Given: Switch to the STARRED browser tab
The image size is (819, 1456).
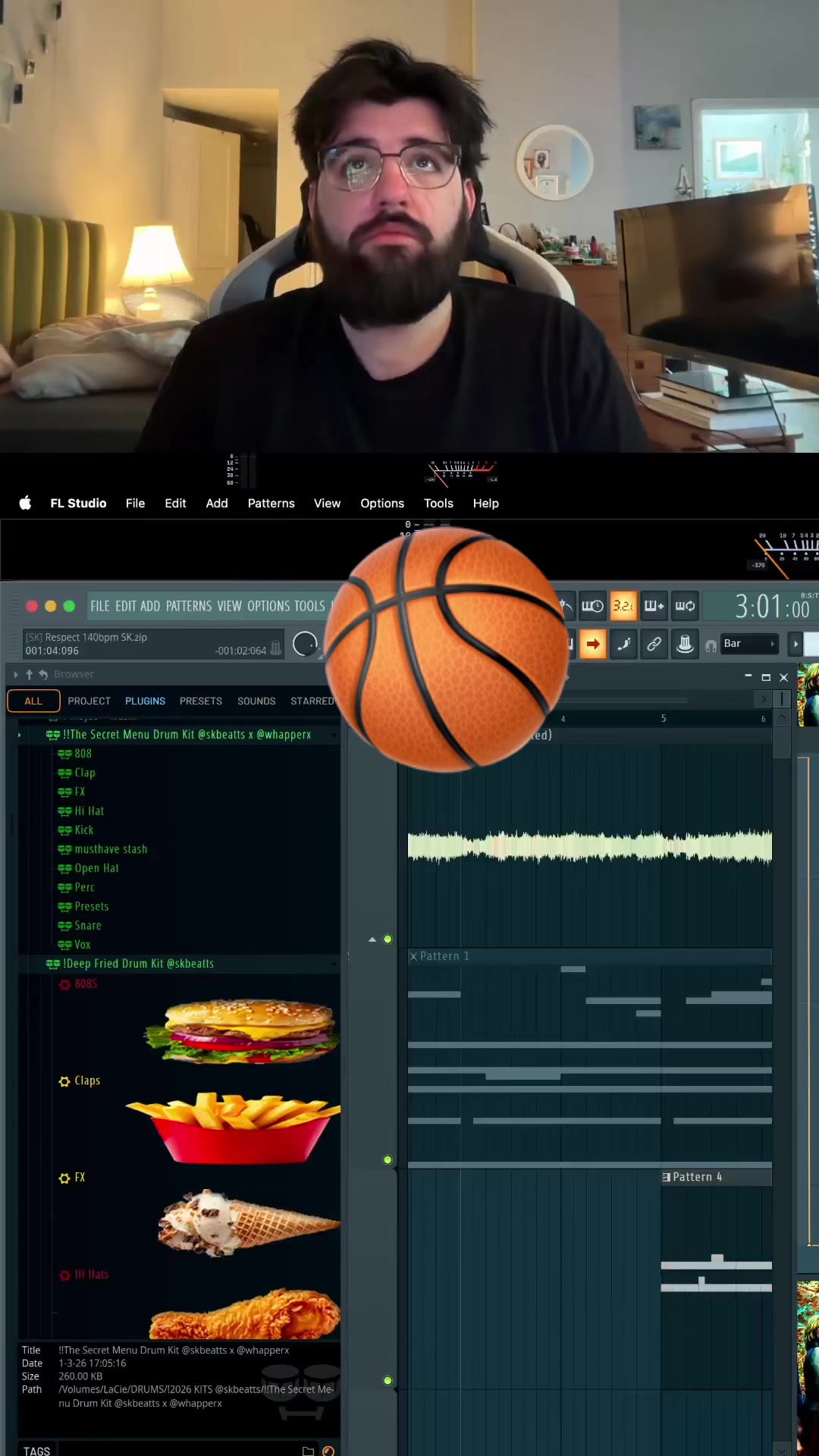Looking at the screenshot, I should pos(312,701).
